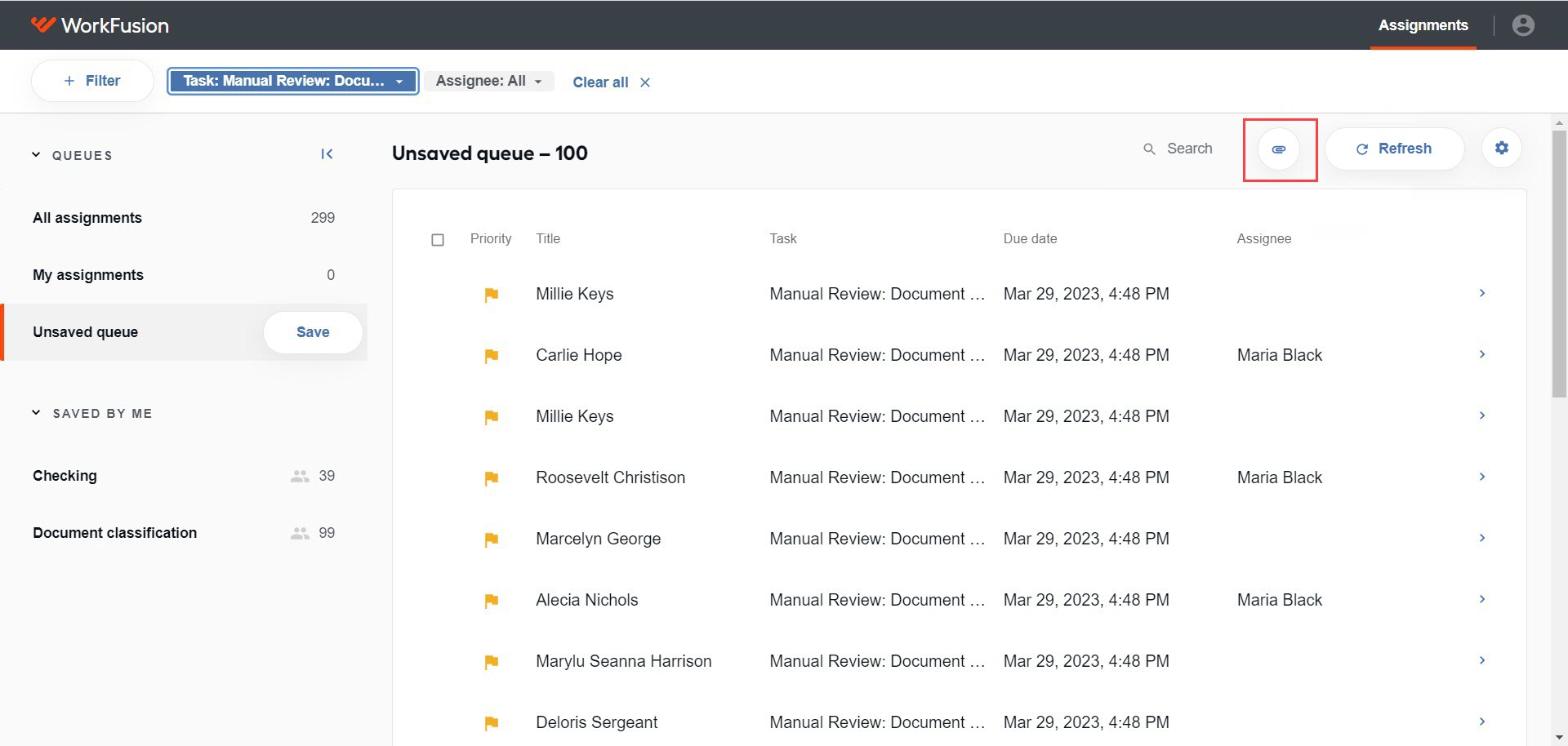The height and width of the screenshot is (746, 1568).
Task: Open the Task: Manual Review filter dropdown
Action: 293,81
